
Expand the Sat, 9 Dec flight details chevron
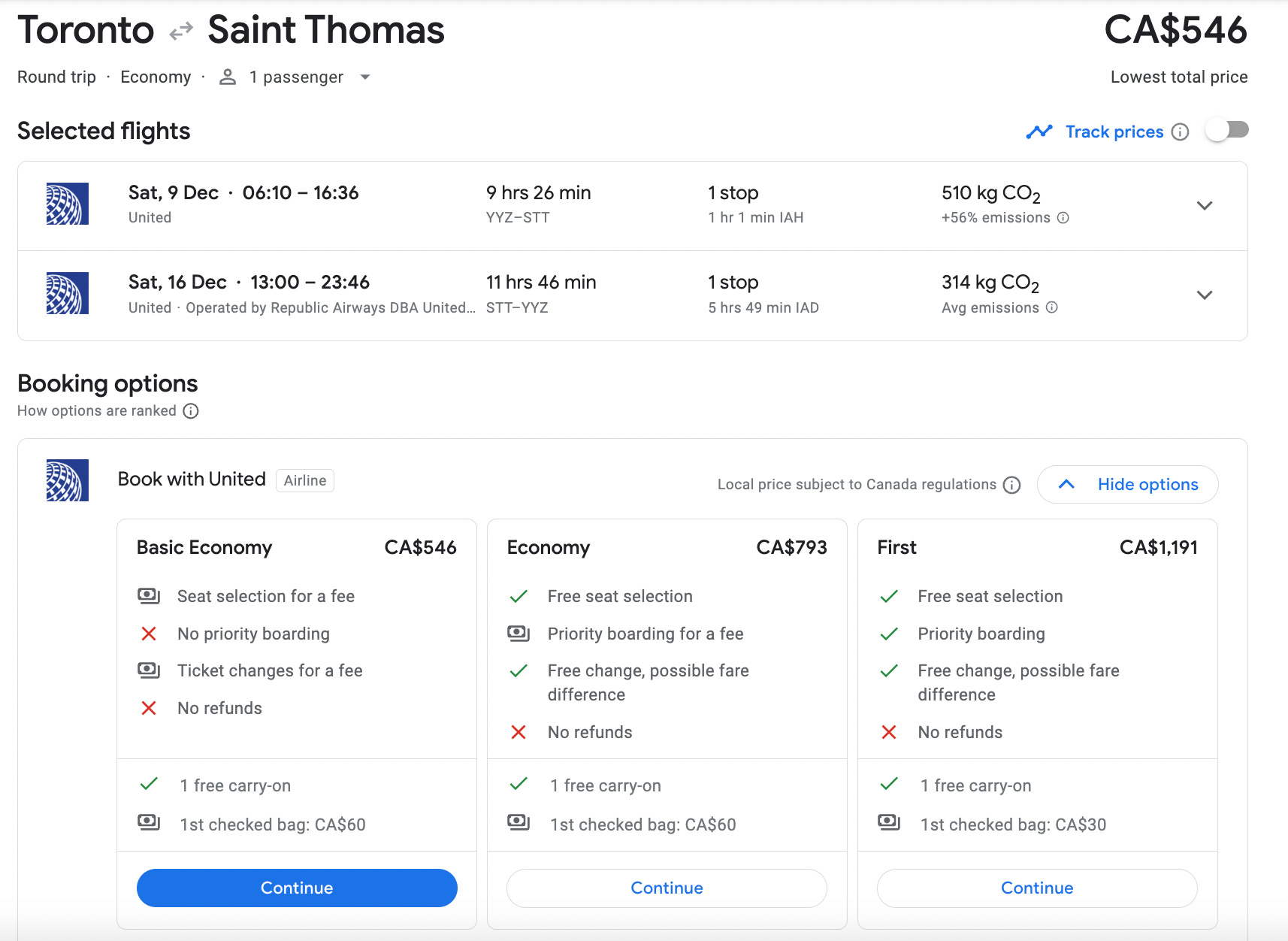[x=1205, y=206]
